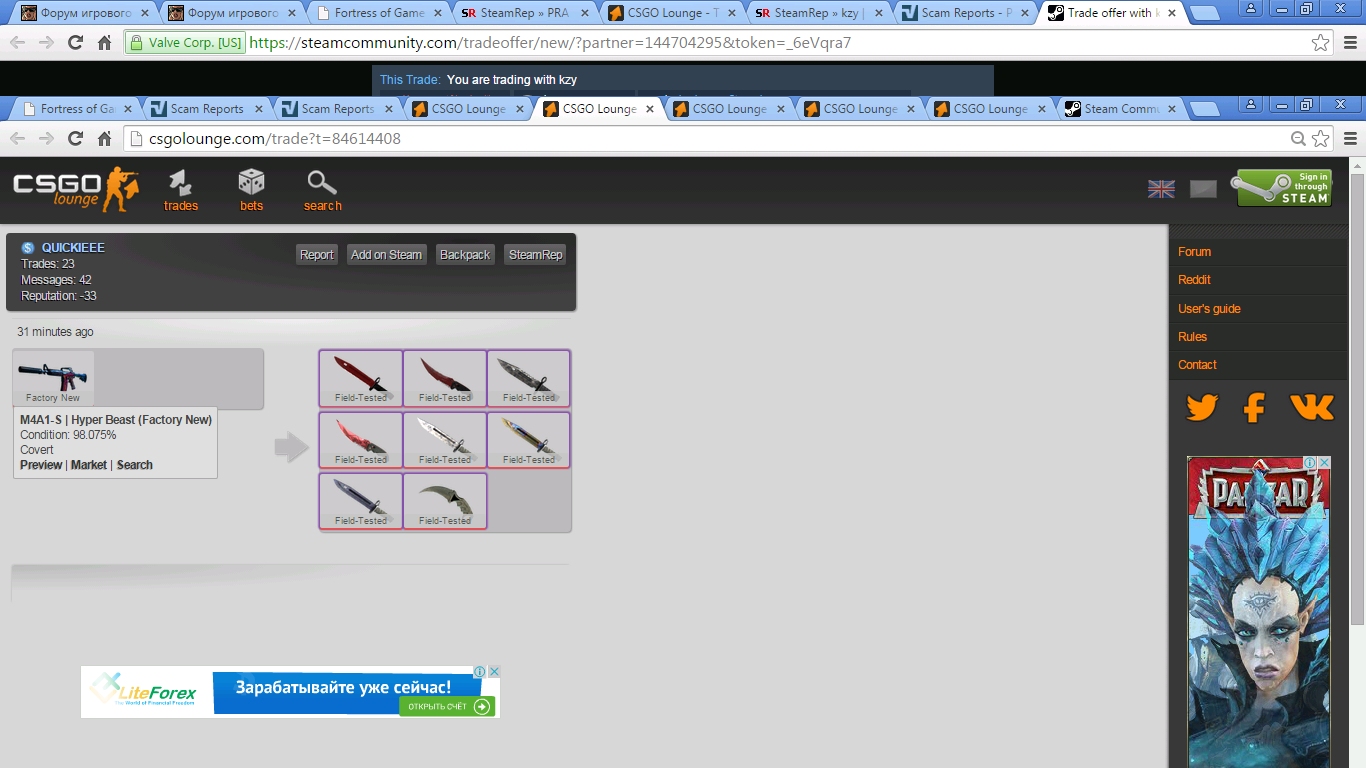Viewport: 1366px width, 768px height.
Task: Open the Rules sidebar link
Action: point(1192,337)
